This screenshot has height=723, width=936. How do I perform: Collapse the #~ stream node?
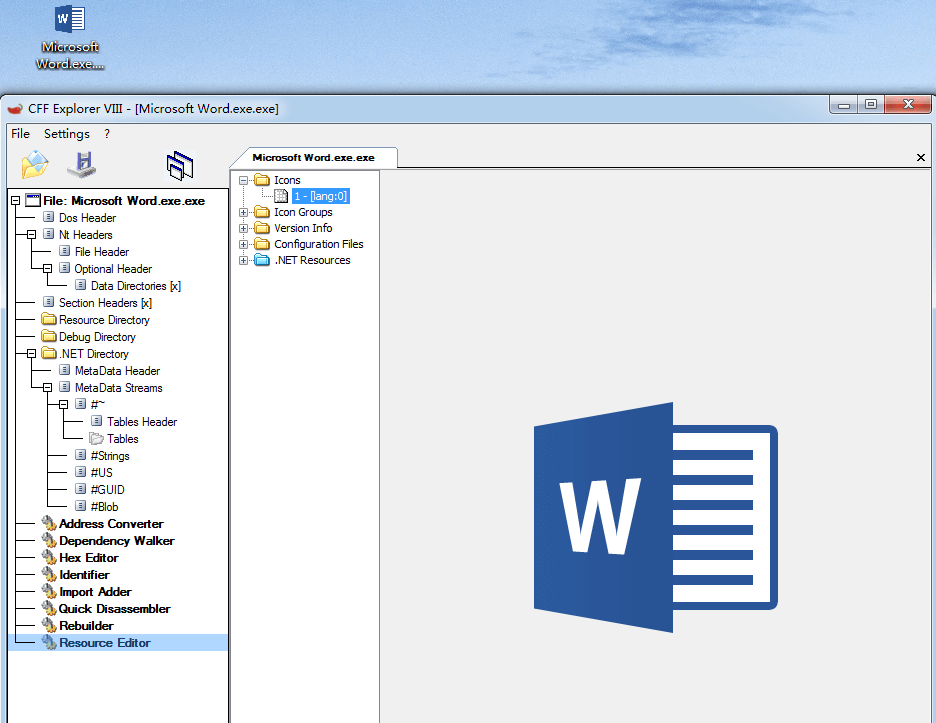point(63,405)
